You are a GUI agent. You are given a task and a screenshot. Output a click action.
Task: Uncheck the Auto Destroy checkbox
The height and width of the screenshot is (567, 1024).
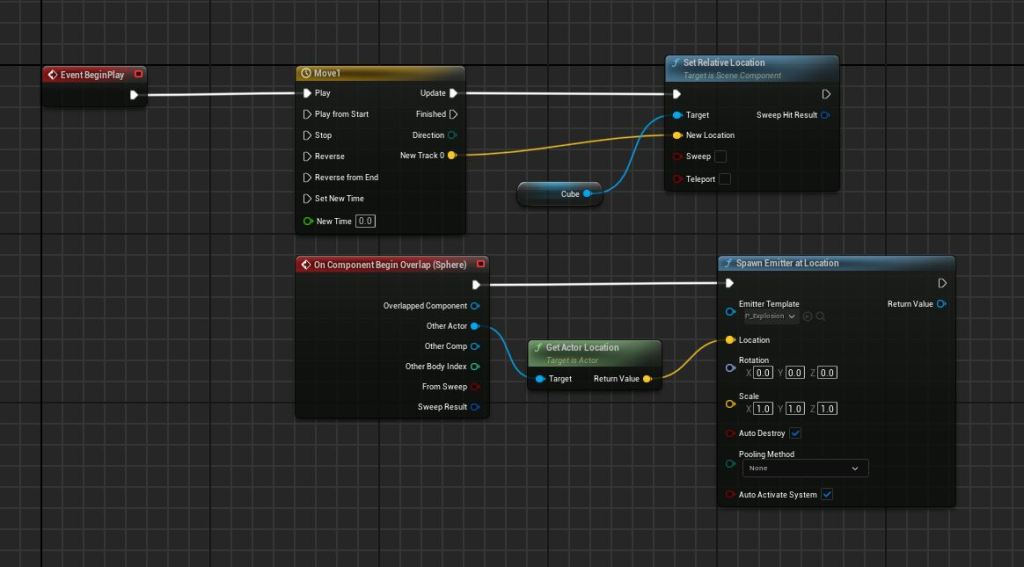tap(795, 433)
